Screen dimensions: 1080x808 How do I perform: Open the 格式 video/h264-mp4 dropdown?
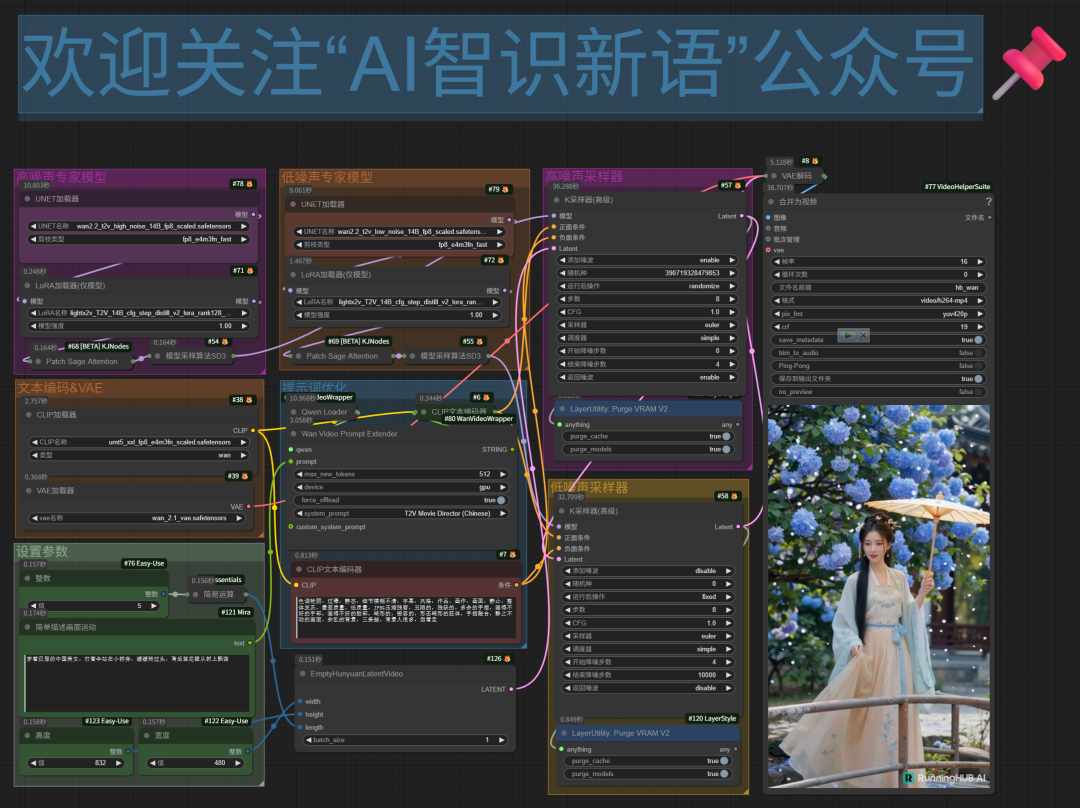click(878, 300)
